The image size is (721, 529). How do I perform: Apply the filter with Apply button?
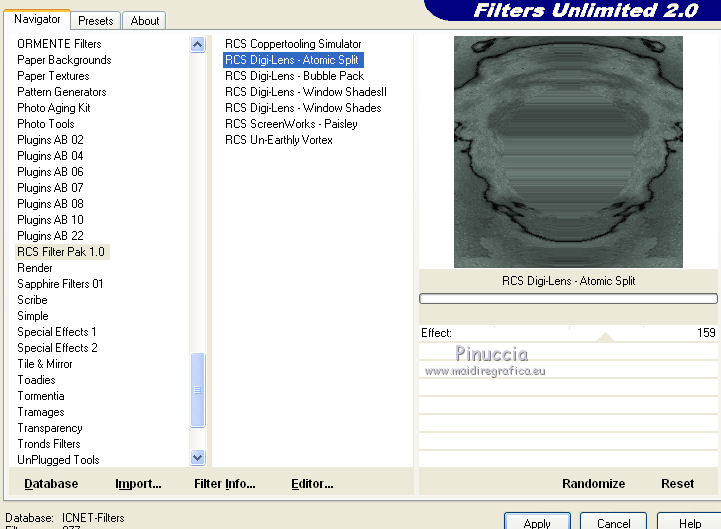click(x=537, y=522)
